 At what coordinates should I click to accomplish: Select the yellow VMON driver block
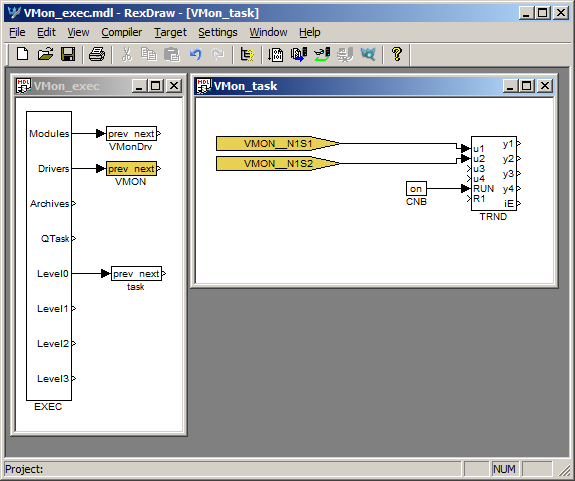(131, 169)
